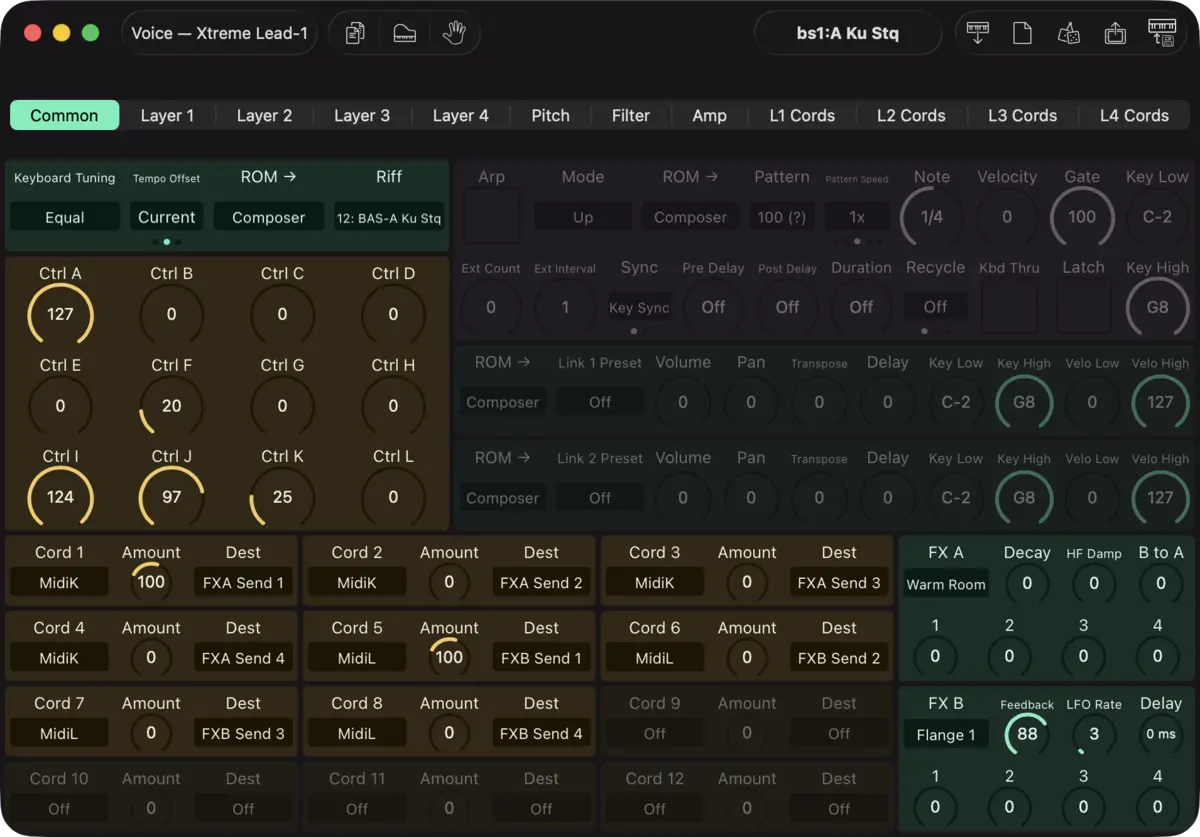Open the Amp tab

[710, 115]
